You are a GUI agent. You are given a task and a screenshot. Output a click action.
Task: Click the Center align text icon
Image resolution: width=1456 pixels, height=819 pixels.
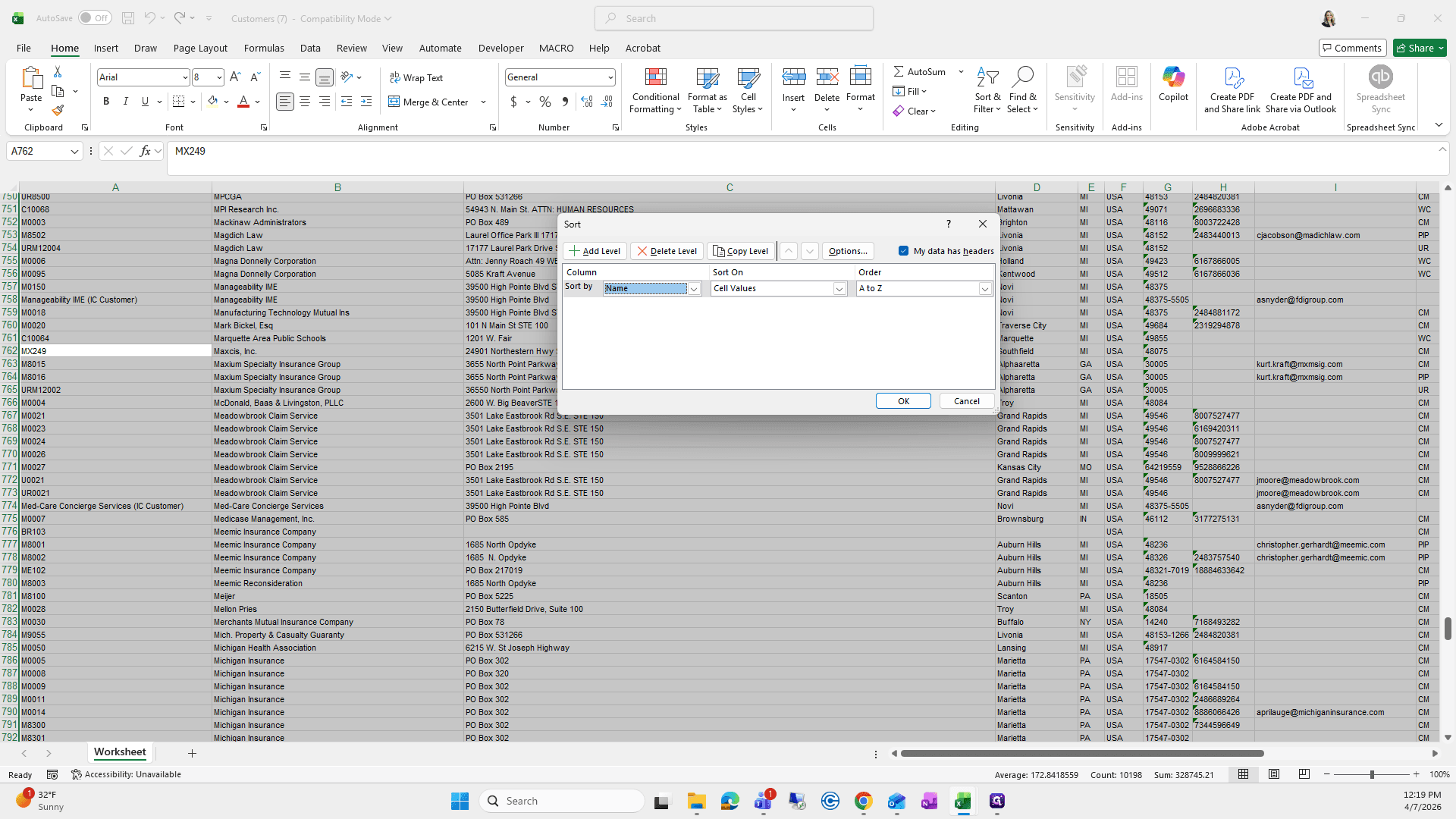click(305, 102)
